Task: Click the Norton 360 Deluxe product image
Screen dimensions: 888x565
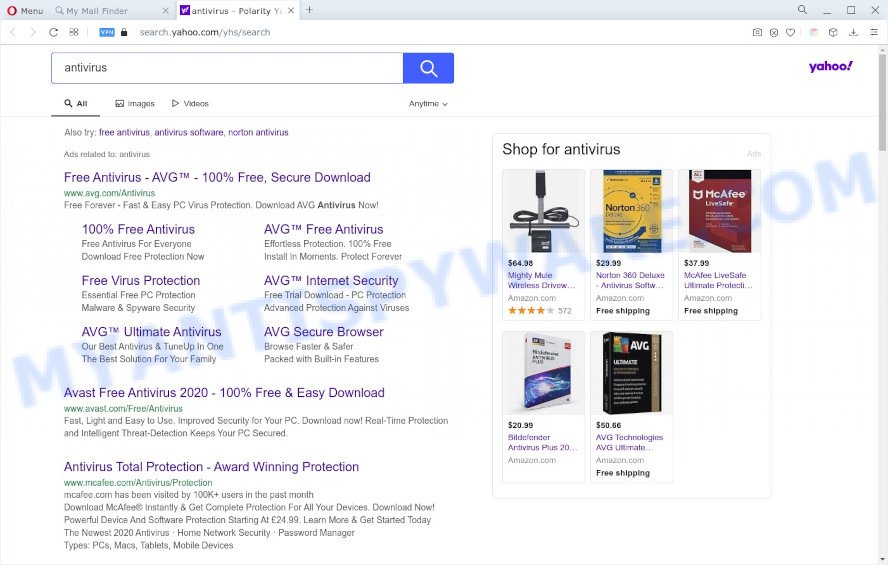Action: (631, 211)
